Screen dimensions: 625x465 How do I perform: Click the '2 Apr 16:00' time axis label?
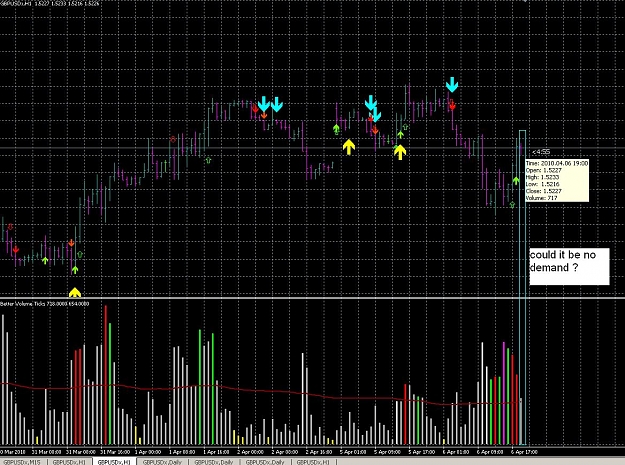(319, 452)
